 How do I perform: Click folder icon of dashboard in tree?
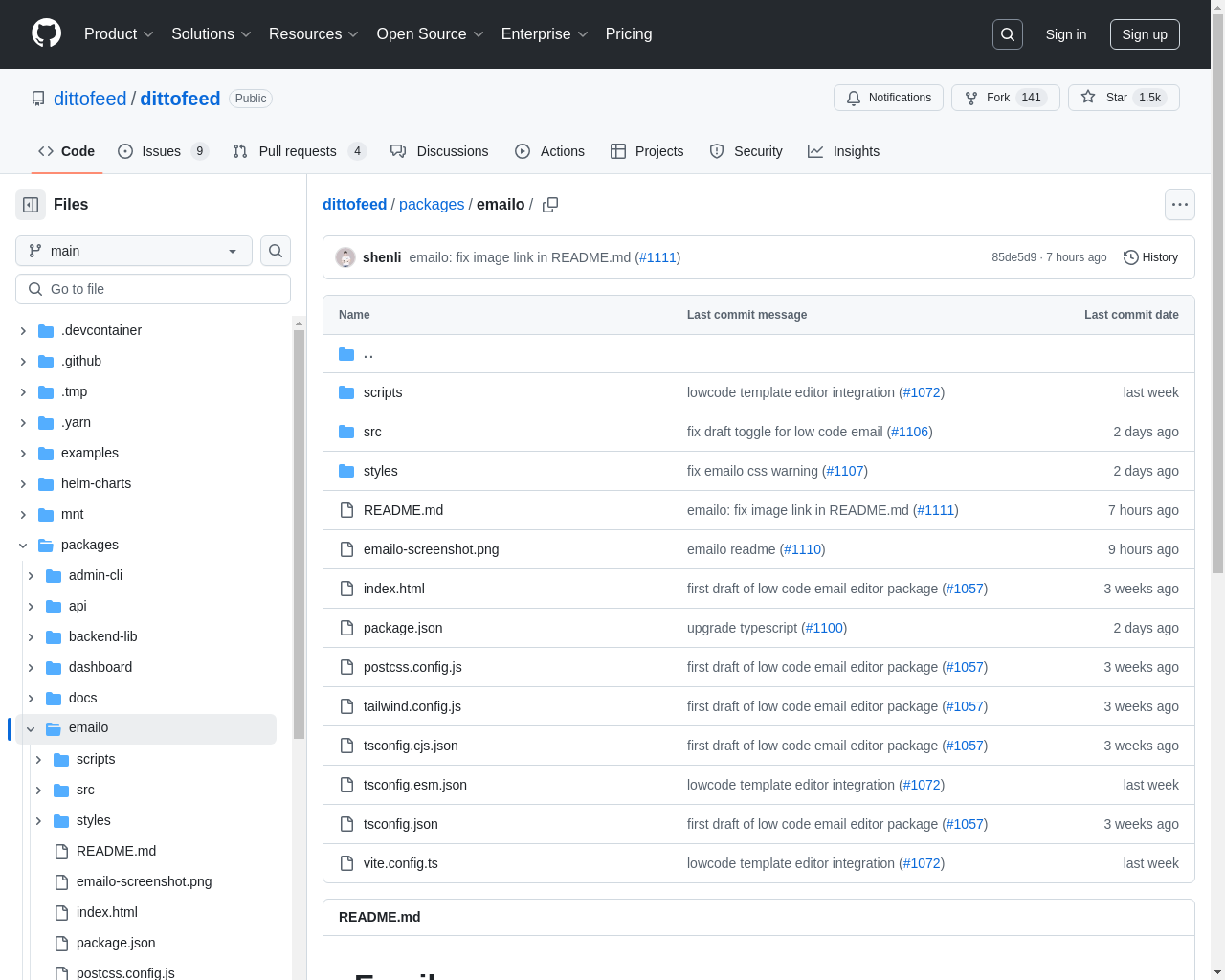click(54, 667)
